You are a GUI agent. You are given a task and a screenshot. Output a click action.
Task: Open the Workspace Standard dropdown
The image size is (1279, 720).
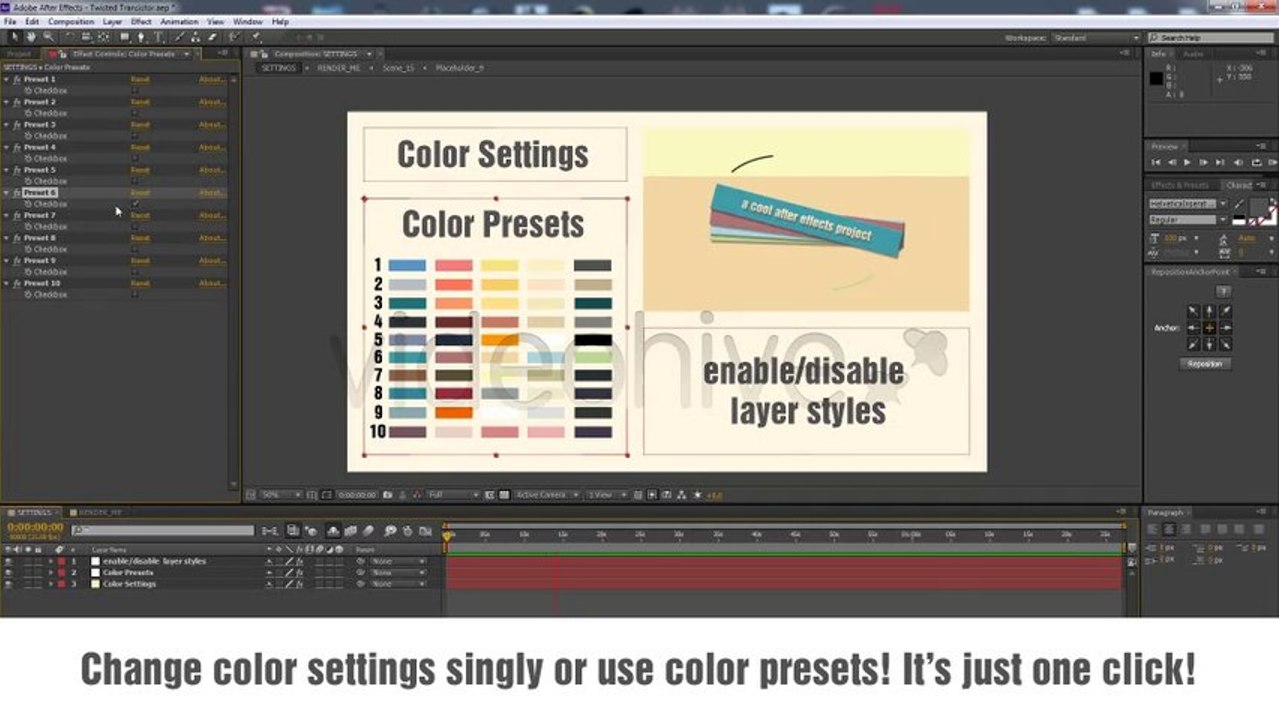[1095, 37]
